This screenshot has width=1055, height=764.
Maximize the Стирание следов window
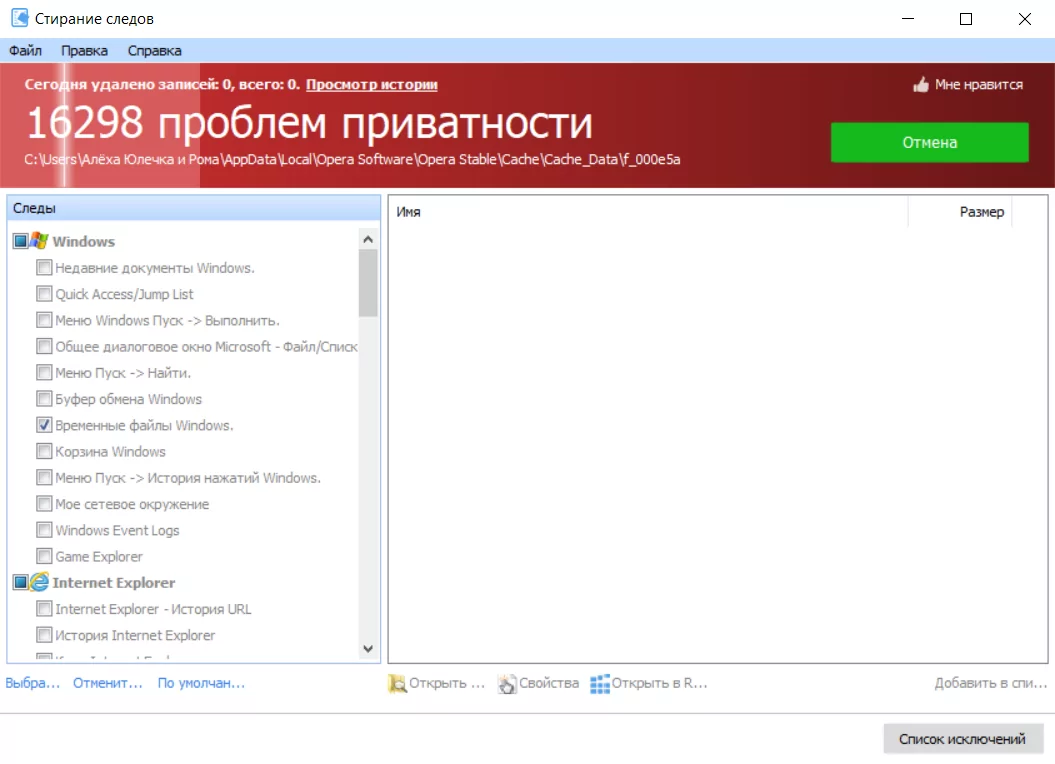click(966, 19)
